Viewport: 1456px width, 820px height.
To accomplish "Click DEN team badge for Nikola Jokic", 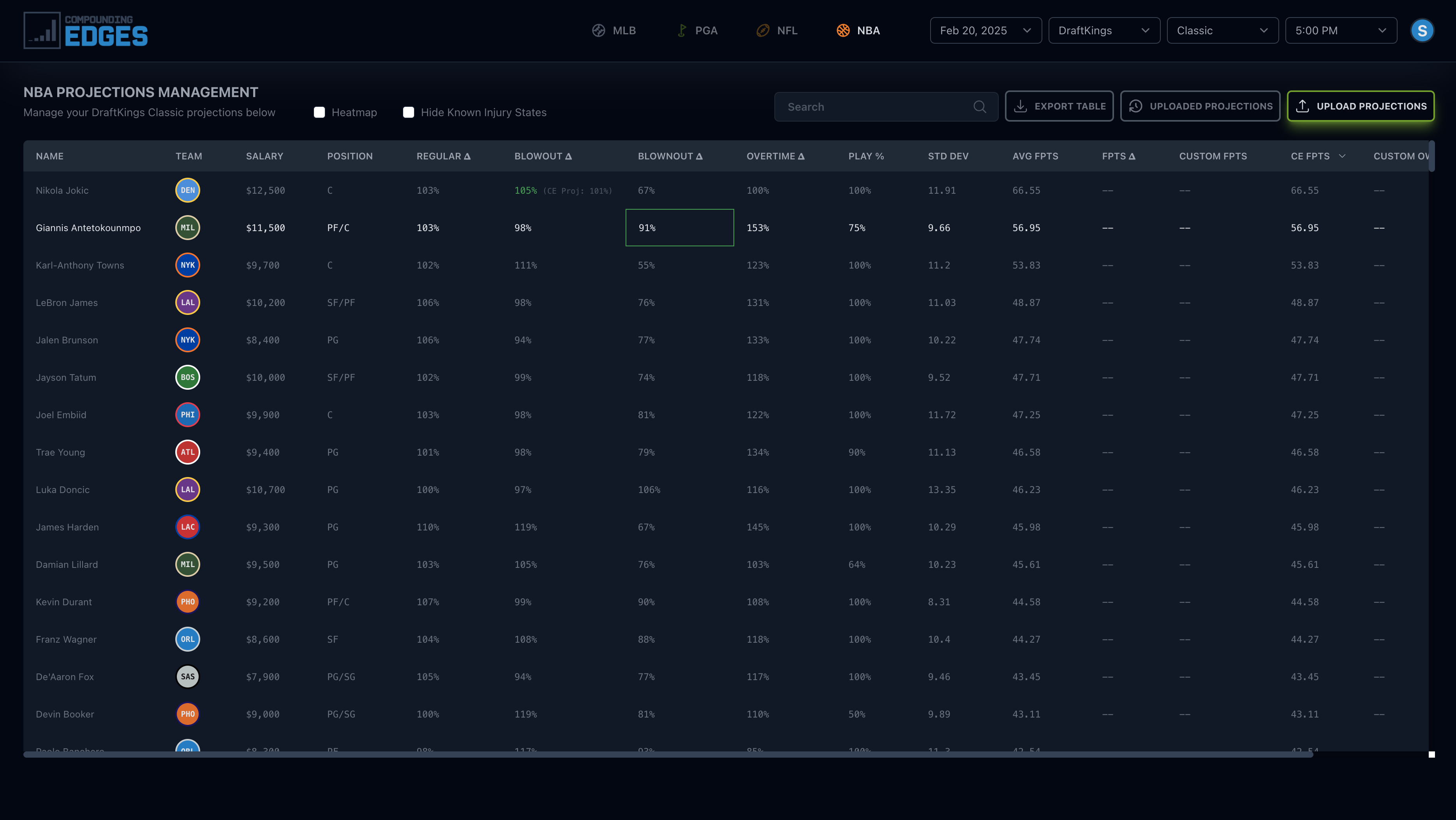I will click(x=188, y=191).
